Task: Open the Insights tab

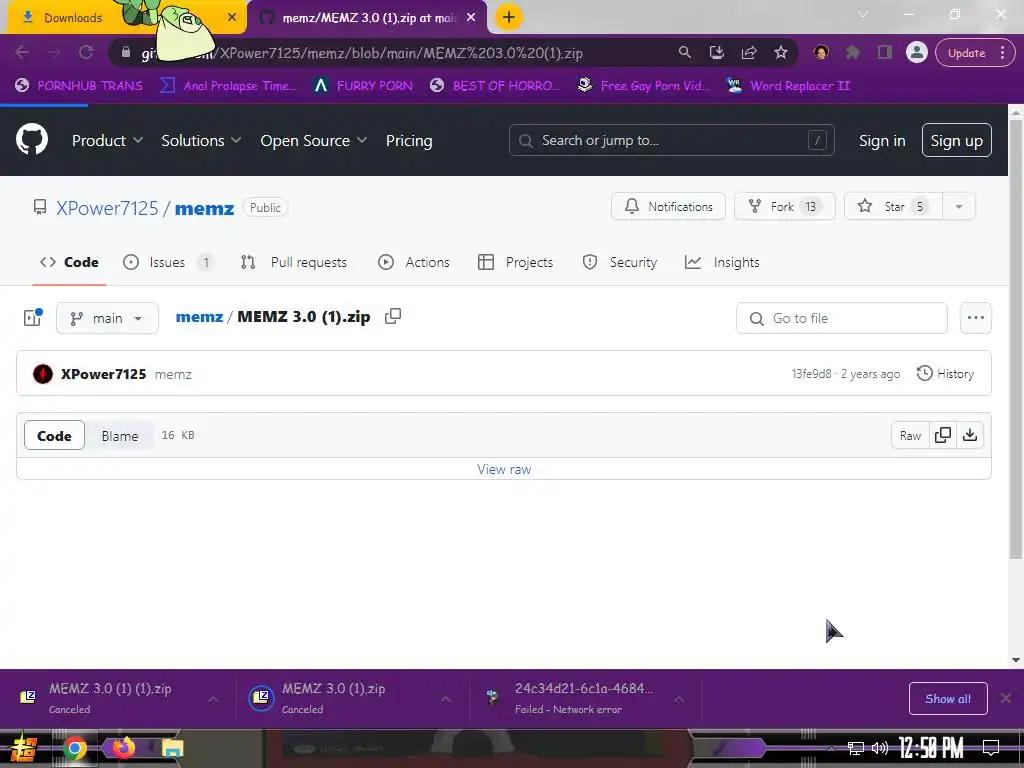Action: pos(722,262)
